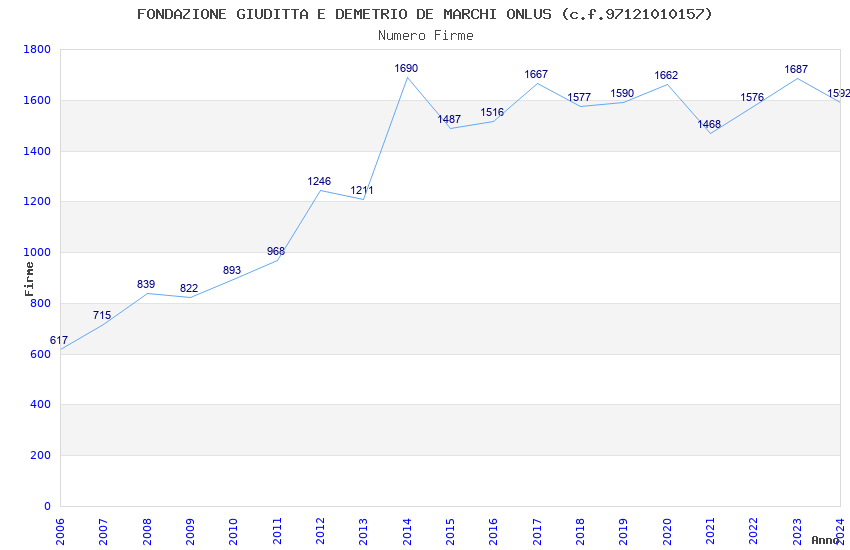Select the 2011 x-axis year label

click(x=277, y=532)
